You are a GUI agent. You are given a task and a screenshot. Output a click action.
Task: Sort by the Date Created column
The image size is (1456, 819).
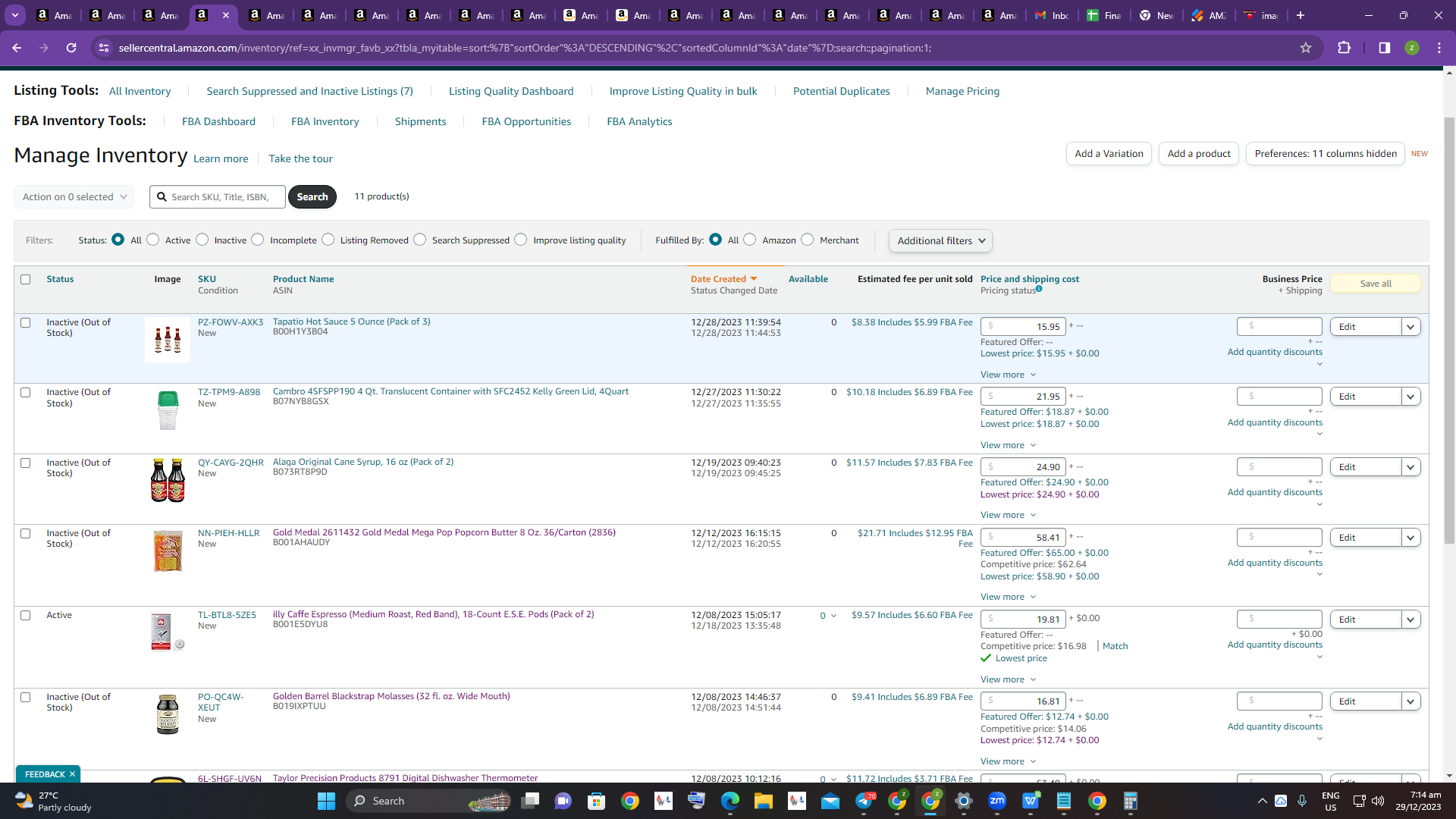[723, 279]
